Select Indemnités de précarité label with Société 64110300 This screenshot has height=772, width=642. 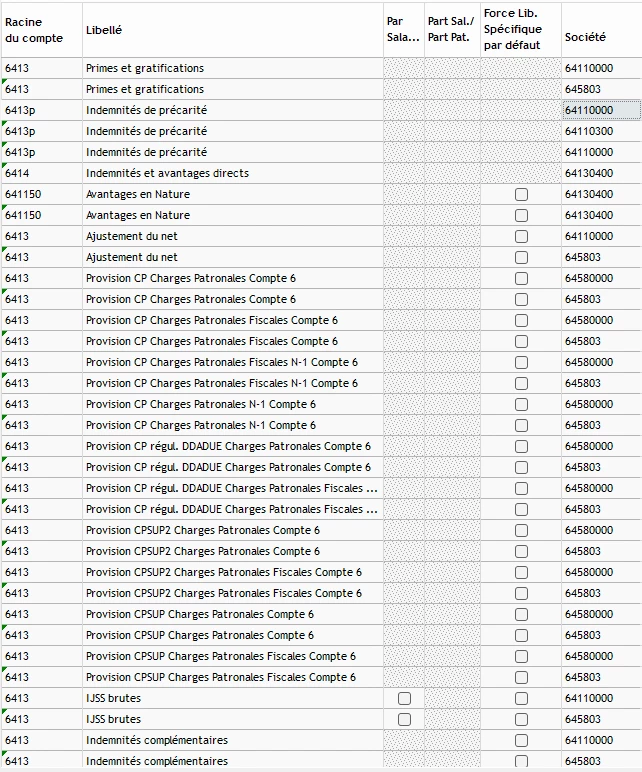pyautogui.click(x=146, y=131)
